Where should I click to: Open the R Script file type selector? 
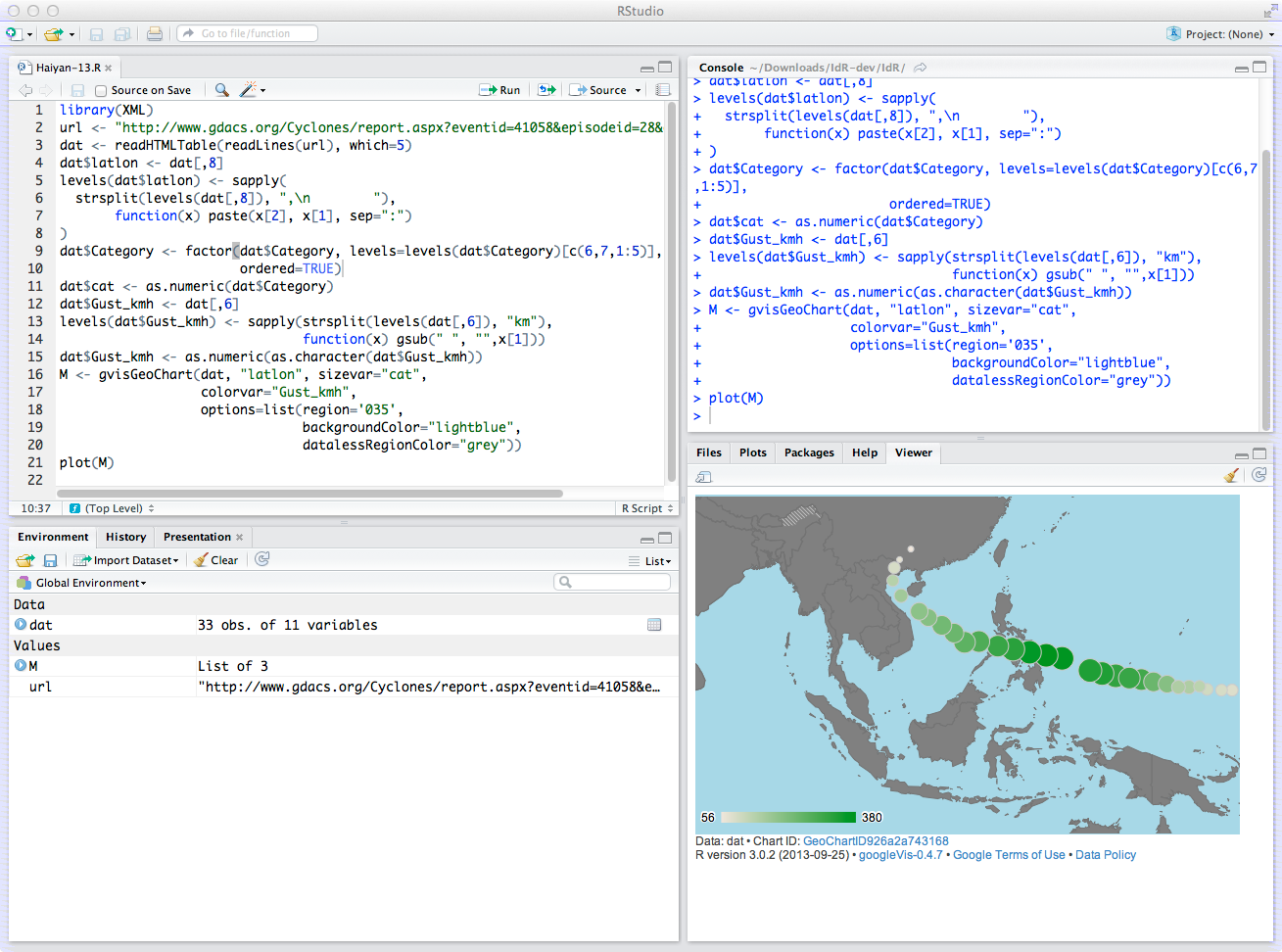pos(647,508)
